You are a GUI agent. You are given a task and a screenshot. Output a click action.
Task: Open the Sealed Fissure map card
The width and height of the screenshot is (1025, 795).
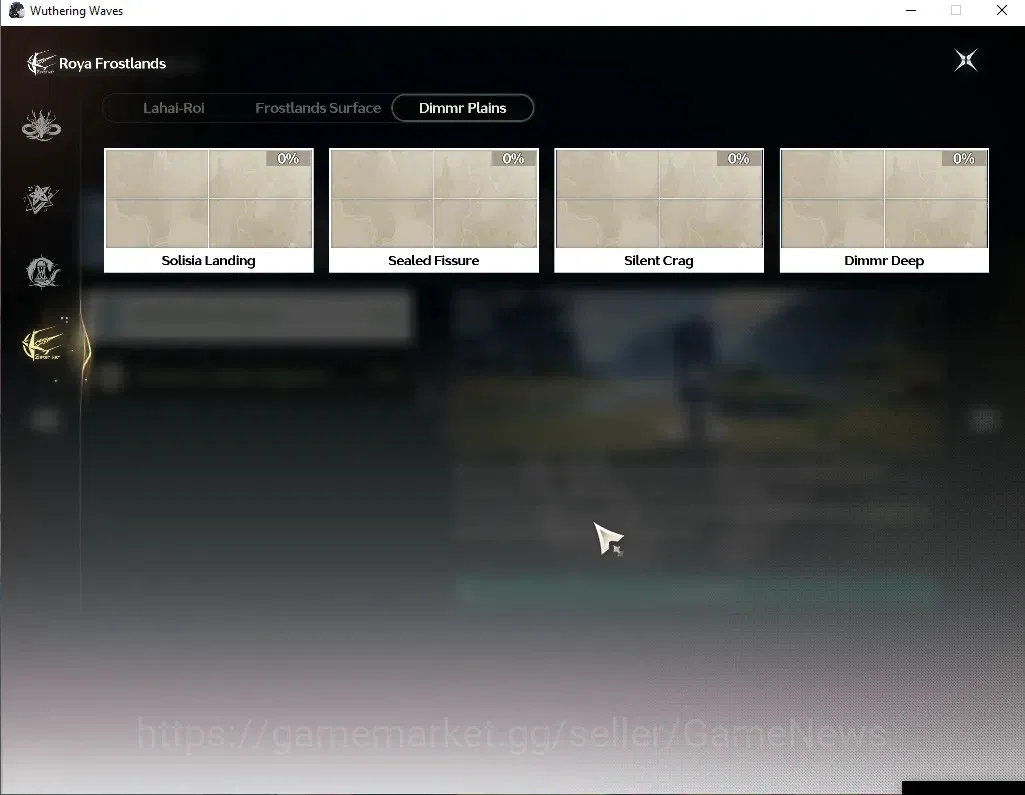pos(434,210)
